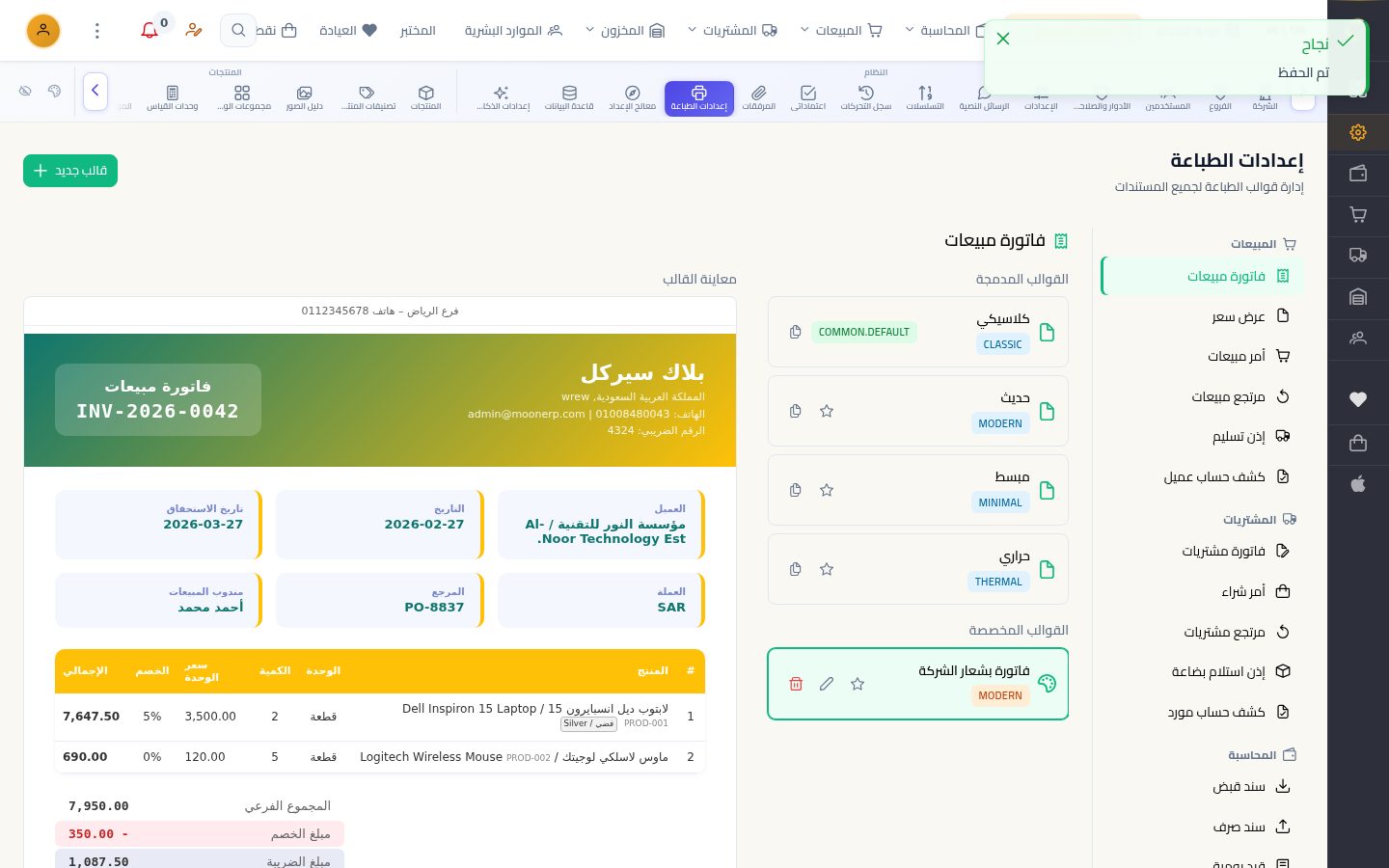Viewport: 1389px width, 868px height.
Task: Open Attachments (المرفقات) paperclip icon
Action: 759,97
